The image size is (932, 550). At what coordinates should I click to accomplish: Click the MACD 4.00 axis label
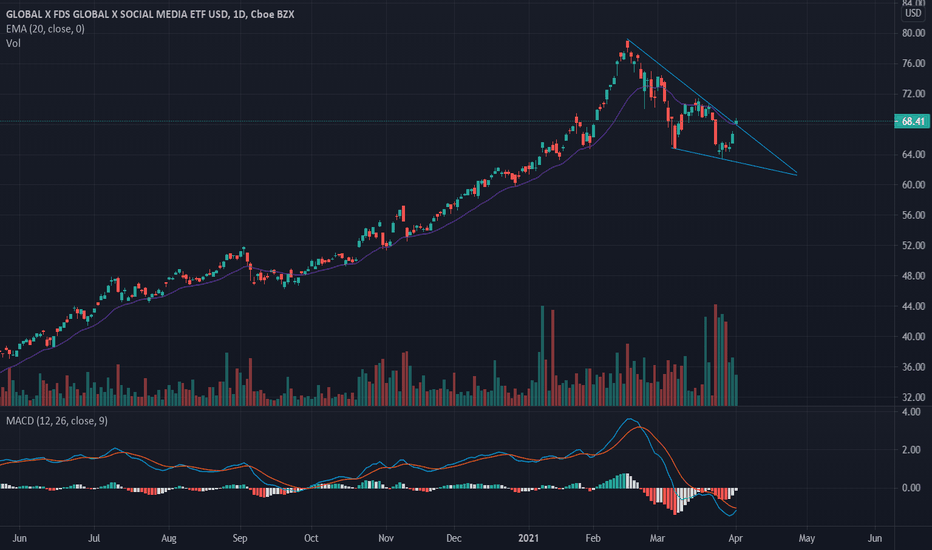[911, 412]
